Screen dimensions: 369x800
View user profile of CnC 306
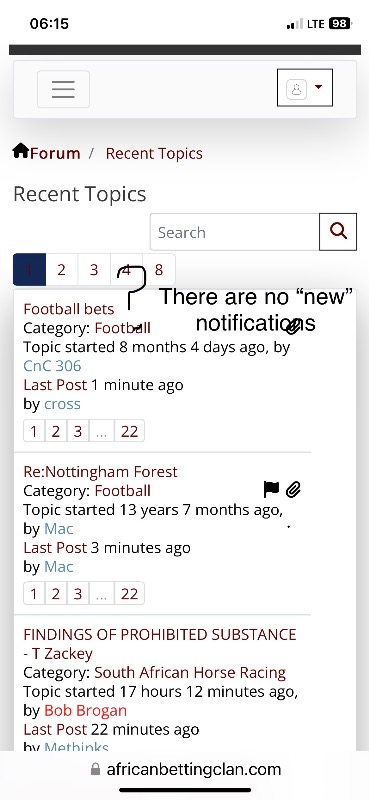pos(52,366)
